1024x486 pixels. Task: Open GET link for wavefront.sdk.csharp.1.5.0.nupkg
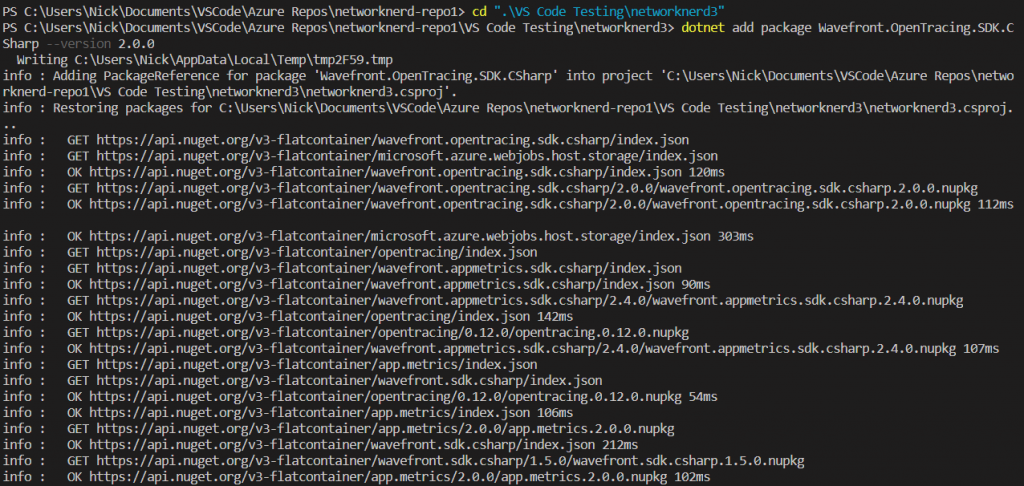pos(450,461)
